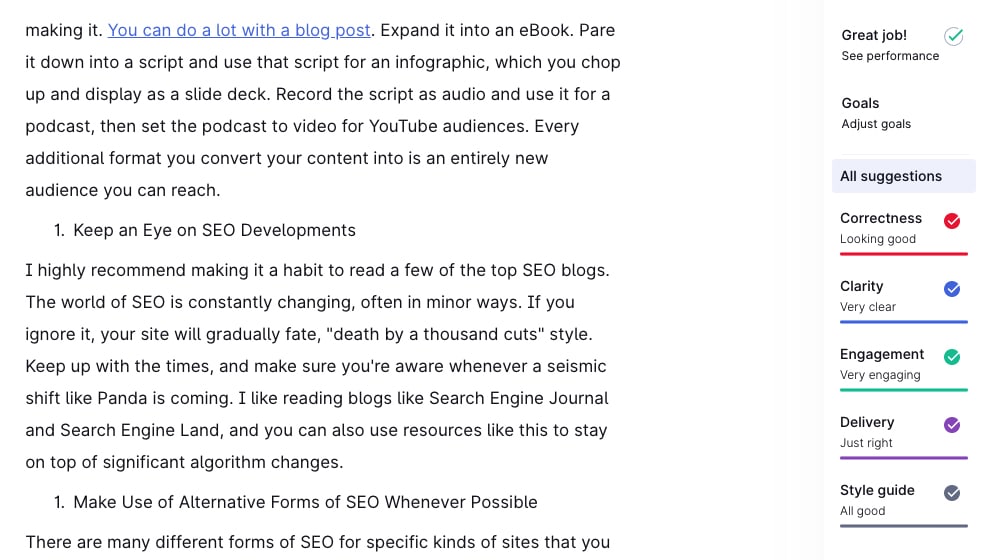Click the "Goals" heading in the sidebar

860,103
